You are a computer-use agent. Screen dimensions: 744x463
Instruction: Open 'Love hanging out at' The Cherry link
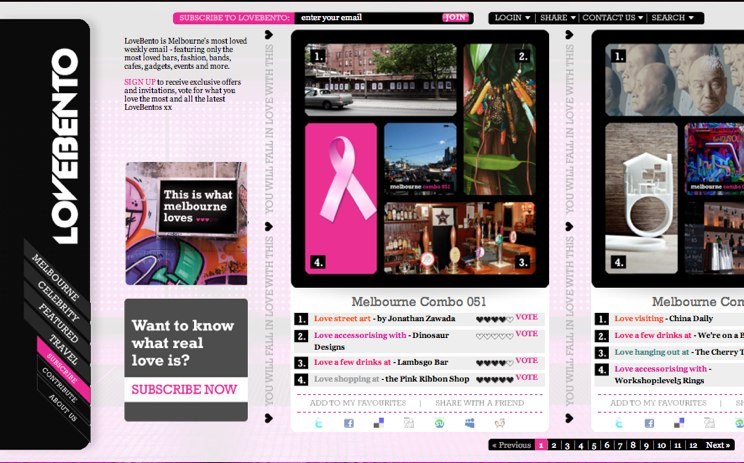[651, 352]
